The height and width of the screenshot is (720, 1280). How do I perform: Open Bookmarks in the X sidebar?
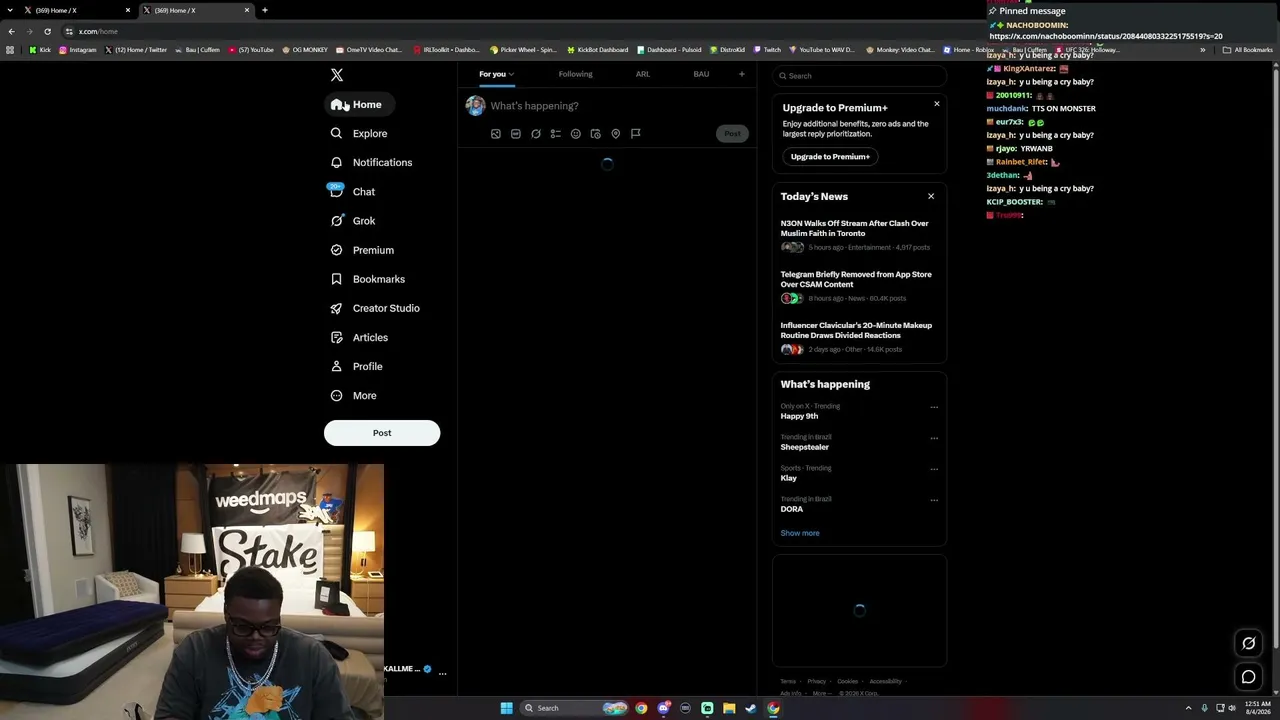pos(367,279)
